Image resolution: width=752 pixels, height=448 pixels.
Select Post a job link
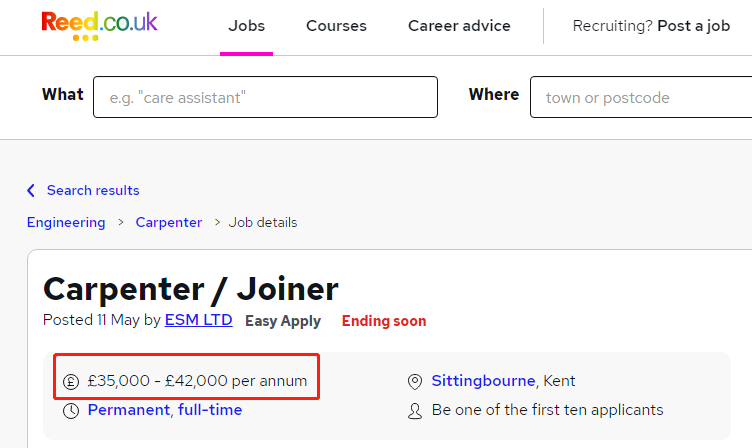[693, 26]
